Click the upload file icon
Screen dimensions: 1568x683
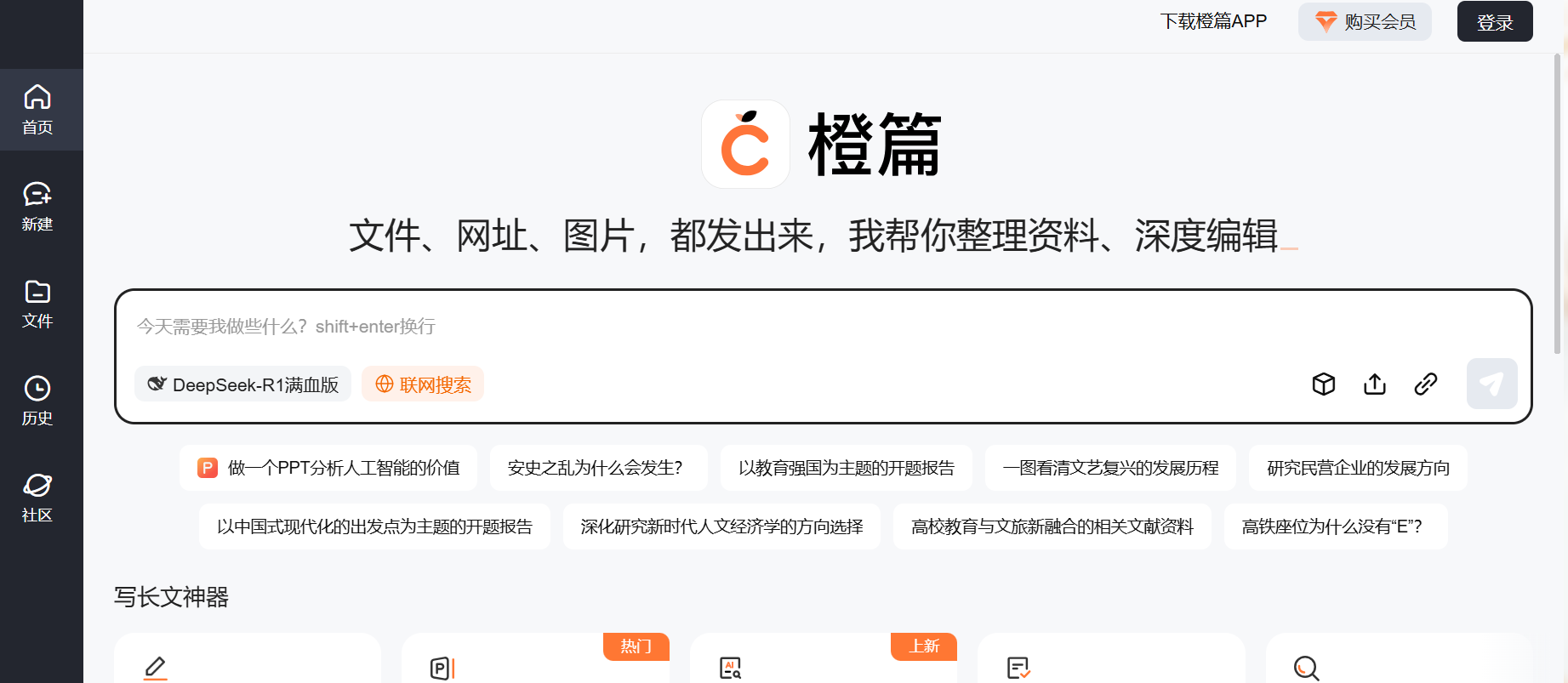(x=1375, y=384)
